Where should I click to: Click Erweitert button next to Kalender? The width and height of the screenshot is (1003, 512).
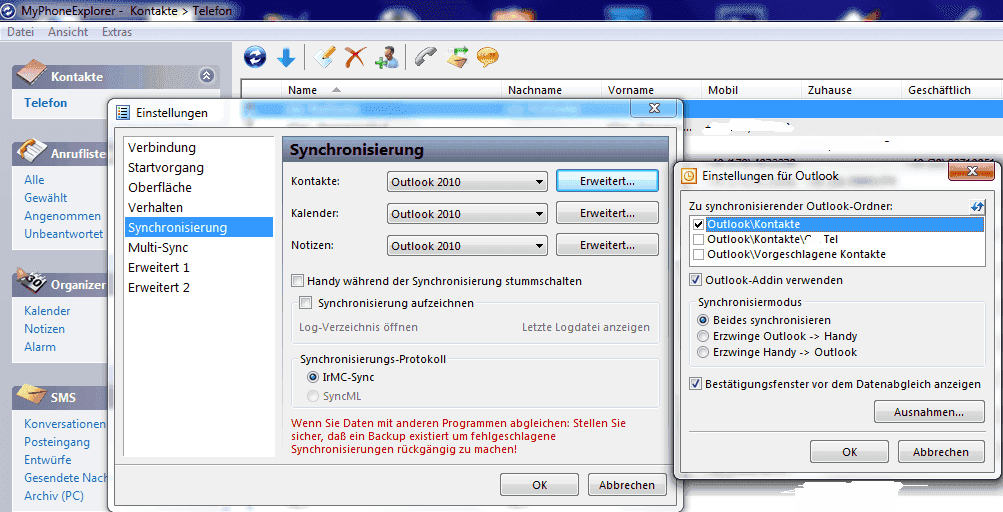pos(607,213)
